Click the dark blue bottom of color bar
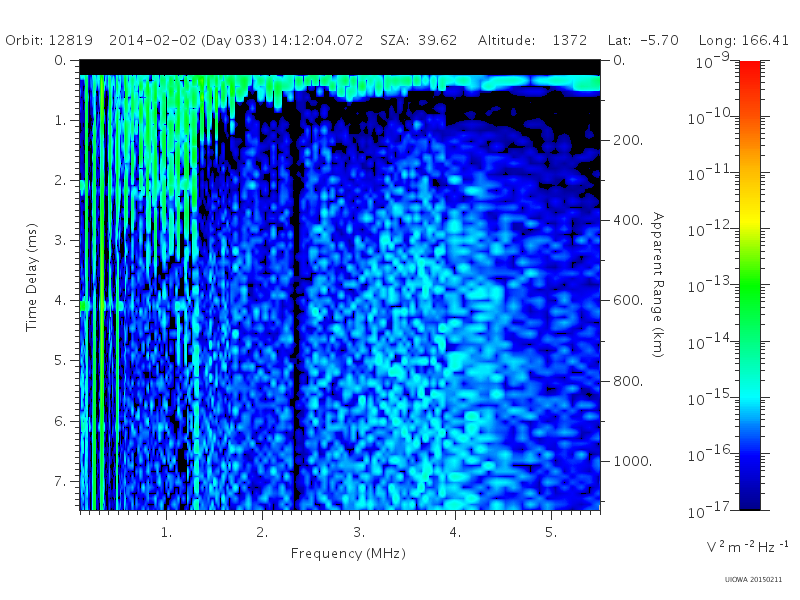 tap(750, 500)
